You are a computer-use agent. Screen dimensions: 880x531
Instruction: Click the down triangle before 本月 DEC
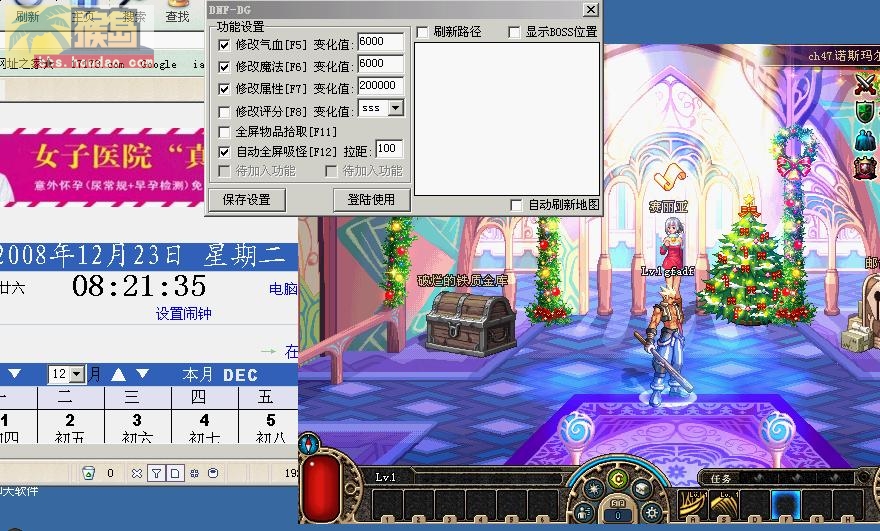click(x=143, y=374)
